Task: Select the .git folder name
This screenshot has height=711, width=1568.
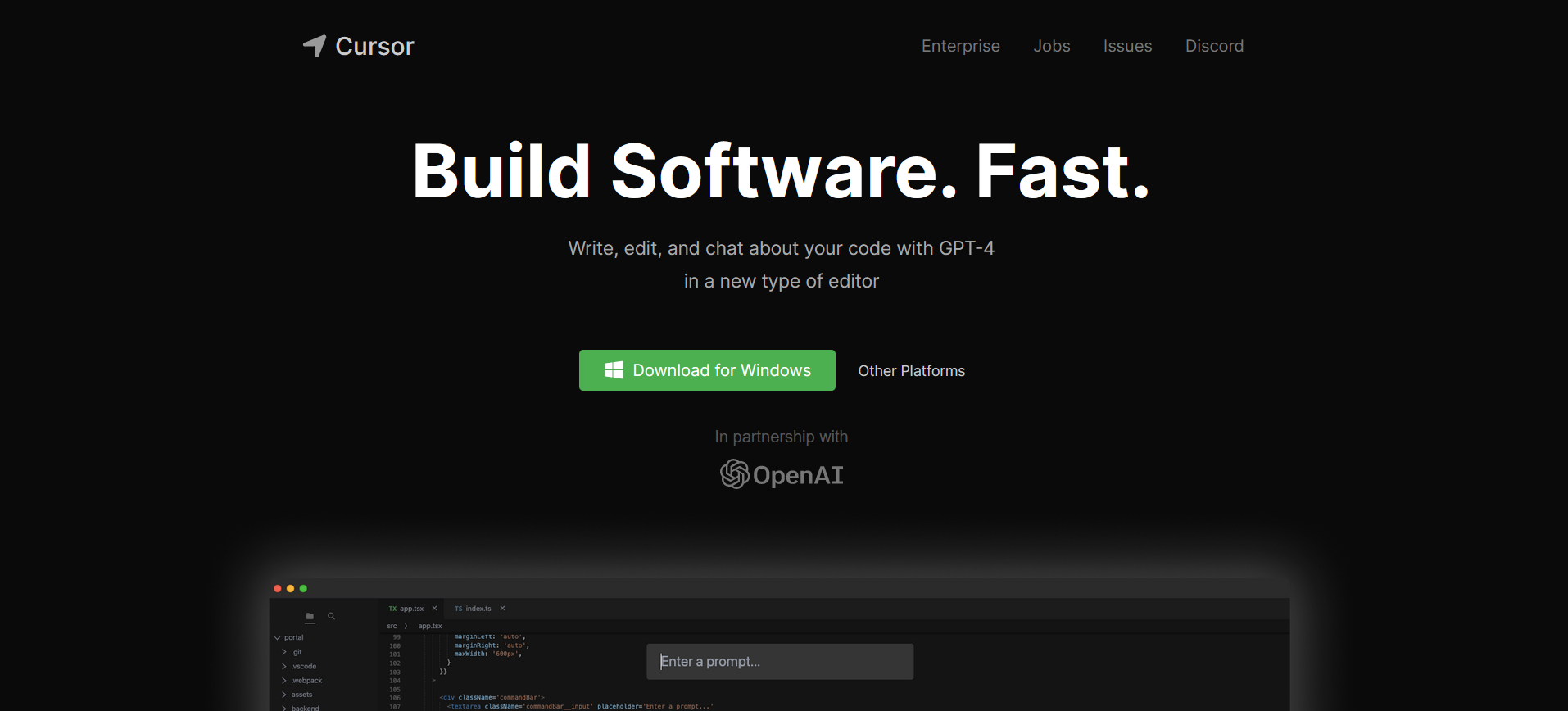Action: tap(297, 652)
